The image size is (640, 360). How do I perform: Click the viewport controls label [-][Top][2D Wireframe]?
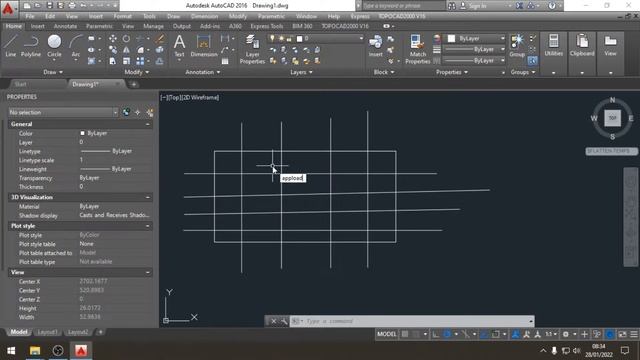pos(189,98)
